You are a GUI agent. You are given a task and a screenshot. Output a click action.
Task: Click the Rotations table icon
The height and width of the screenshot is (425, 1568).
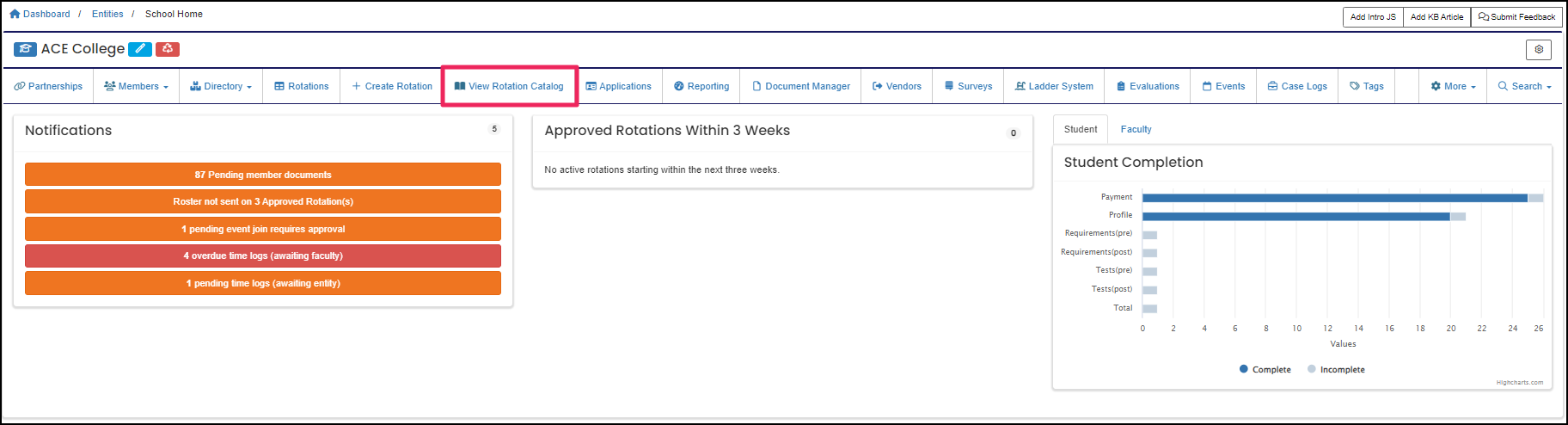pyautogui.click(x=279, y=86)
